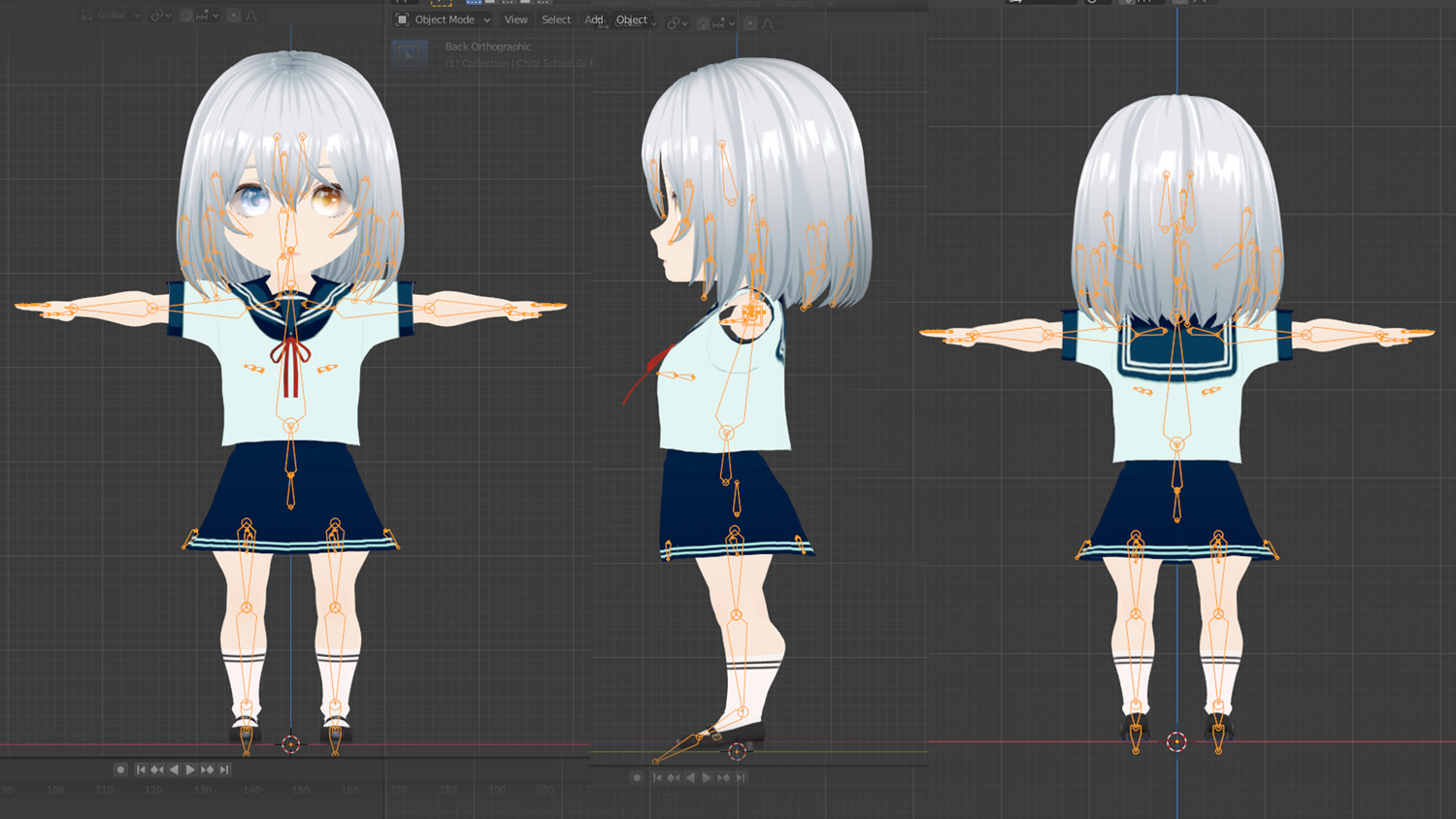The height and width of the screenshot is (819, 1456).
Task: Jump to next keyframe in middle timeline
Action: [x=723, y=777]
